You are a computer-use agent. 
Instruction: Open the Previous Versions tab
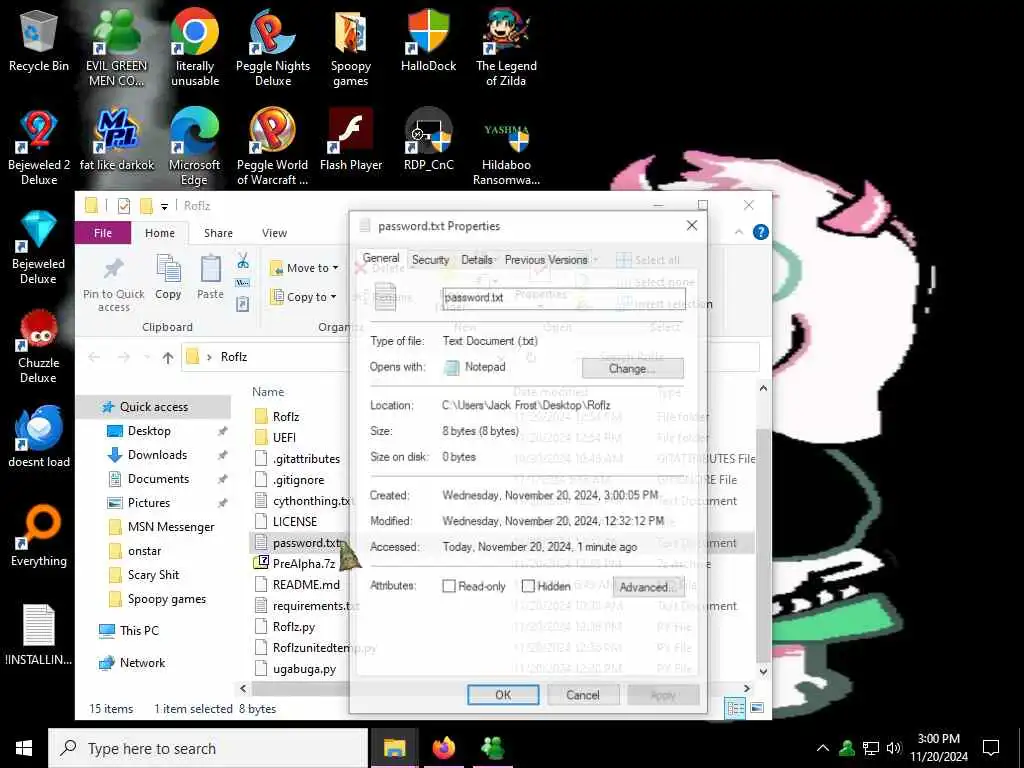pyautogui.click(x=546, y=259)
